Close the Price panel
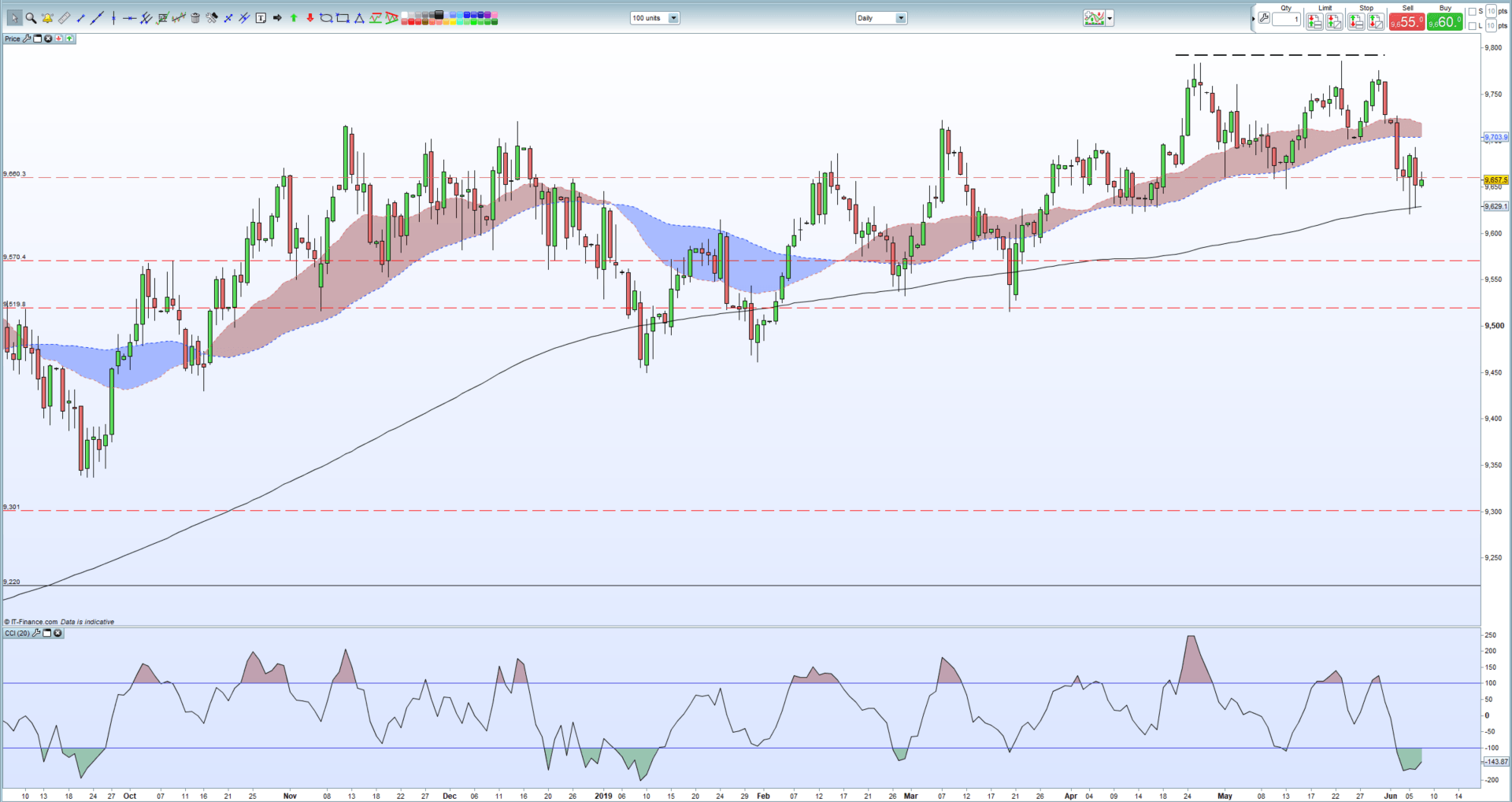 (x=48, y=39)
